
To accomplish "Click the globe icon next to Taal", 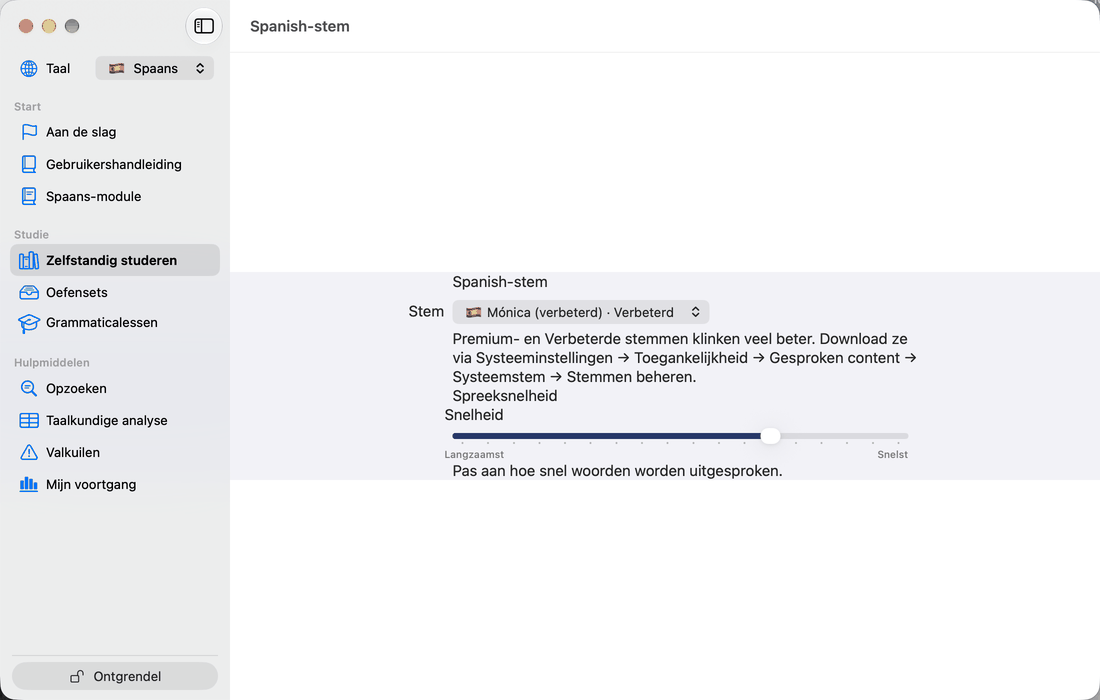I will (29, 69).
